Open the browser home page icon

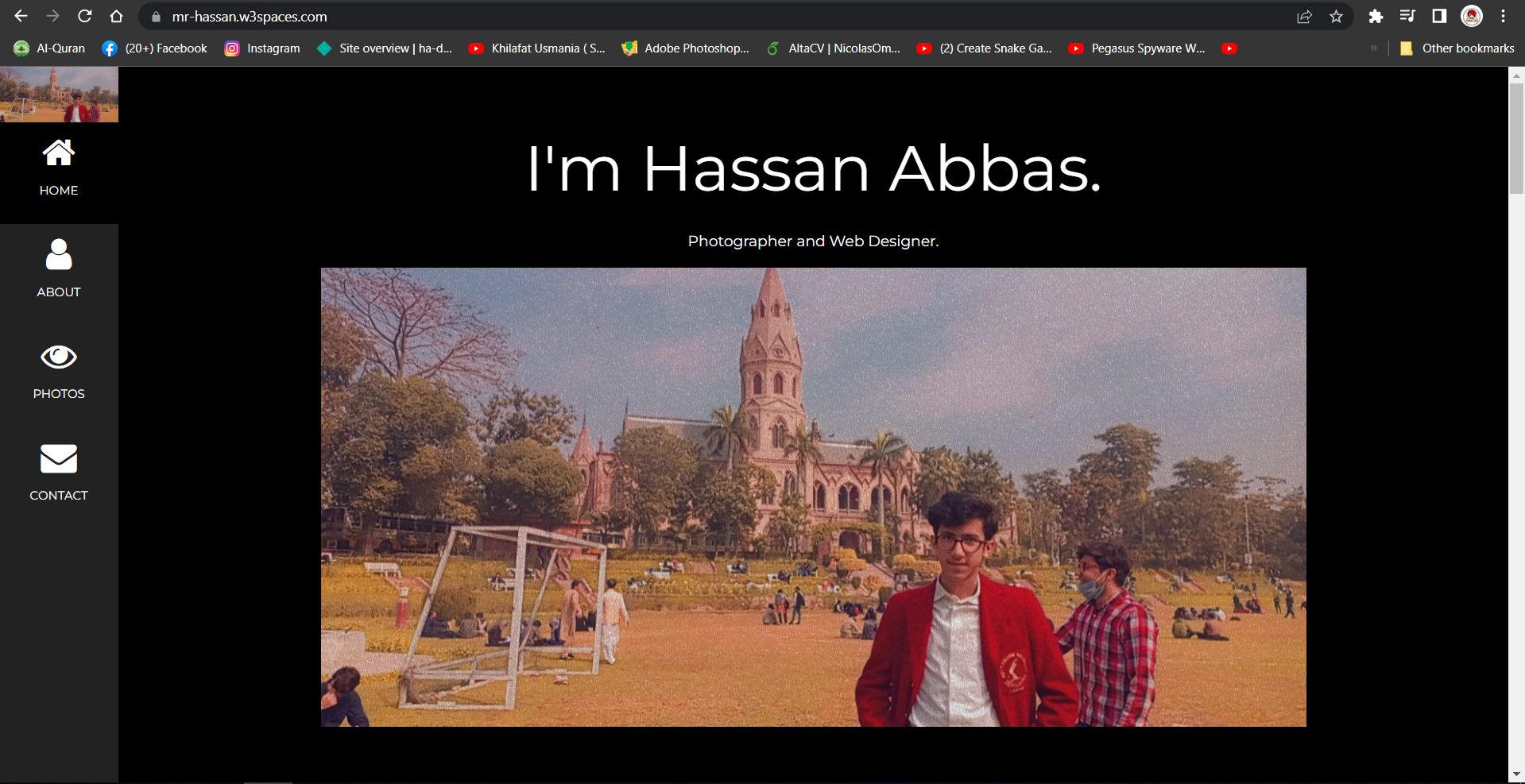coord(116,16)
